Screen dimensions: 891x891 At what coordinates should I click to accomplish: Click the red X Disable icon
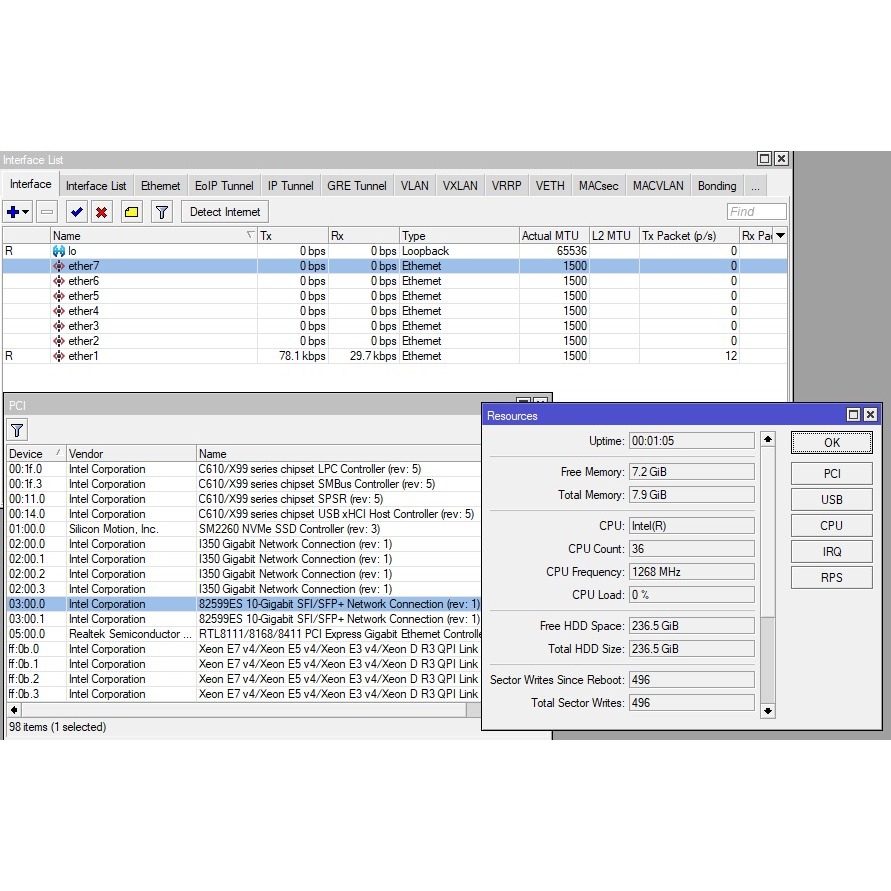pyautogui.click(x=102, y=212)
